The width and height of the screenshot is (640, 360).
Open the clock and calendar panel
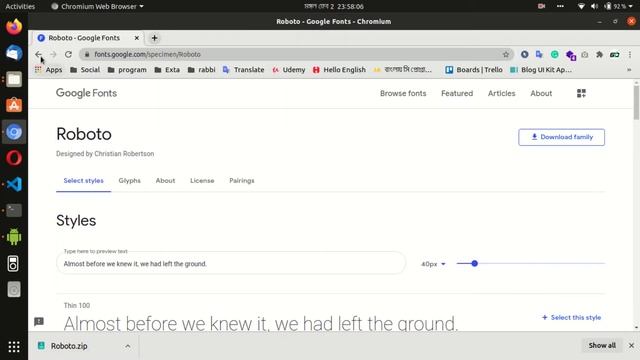333,7
